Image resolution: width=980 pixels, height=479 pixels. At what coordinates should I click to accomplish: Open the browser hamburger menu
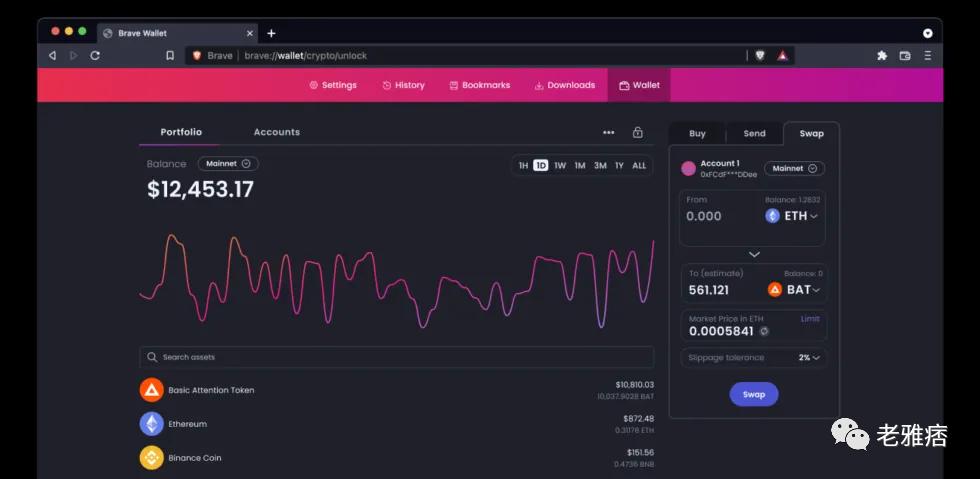pos(928,56)
